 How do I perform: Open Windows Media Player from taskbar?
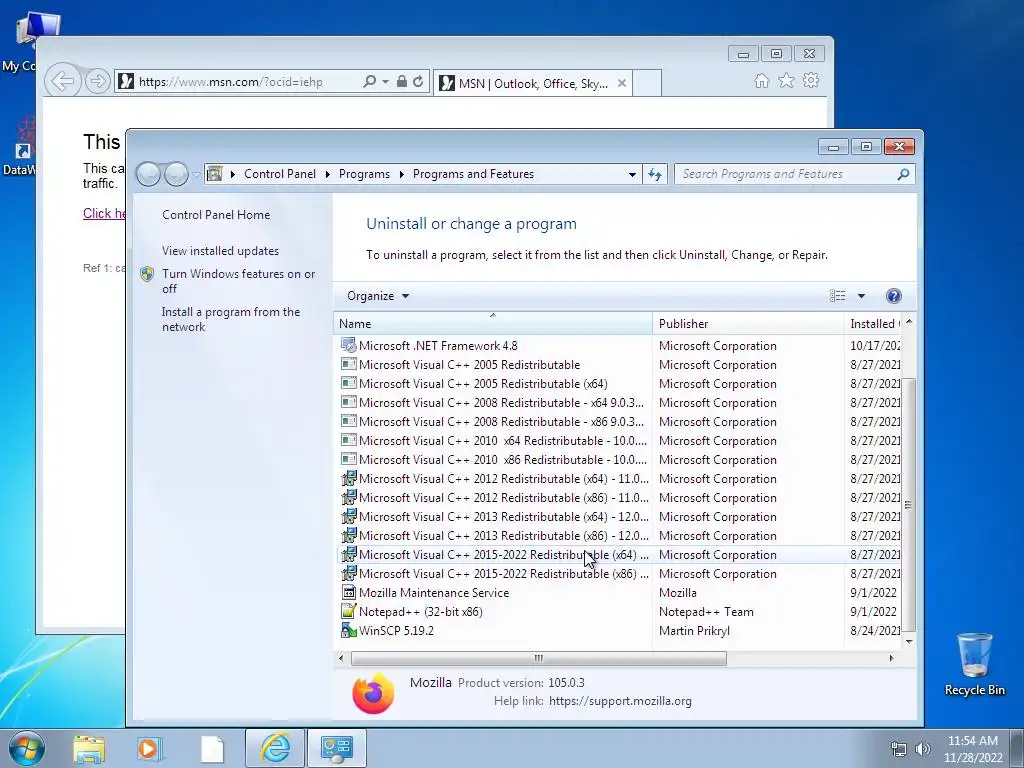[x=150, y=749]
